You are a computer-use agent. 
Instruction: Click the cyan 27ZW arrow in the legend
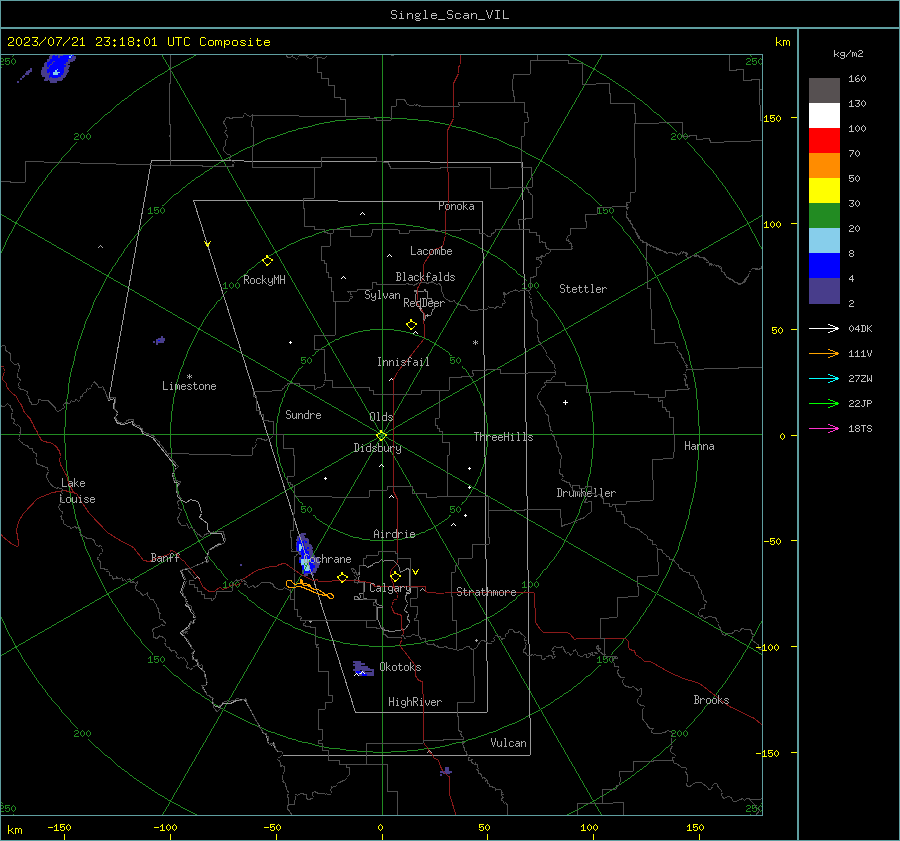[824, 378]
